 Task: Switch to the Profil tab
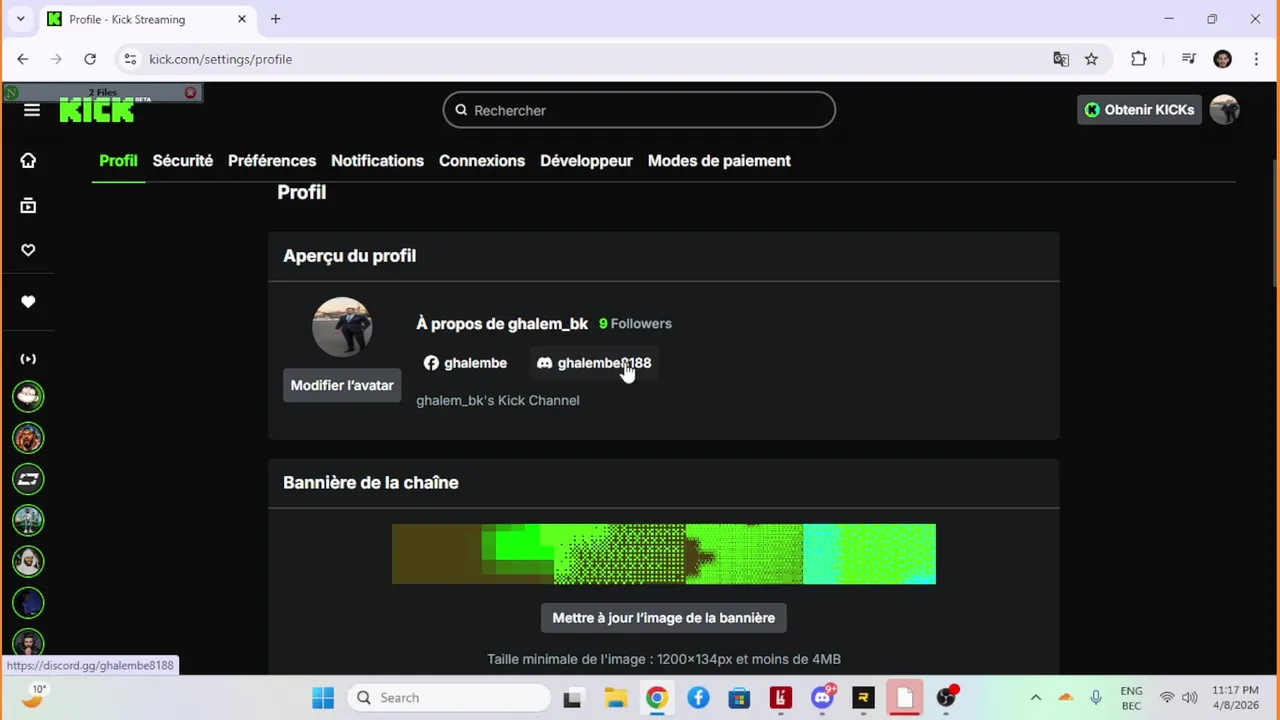[118, 161]
